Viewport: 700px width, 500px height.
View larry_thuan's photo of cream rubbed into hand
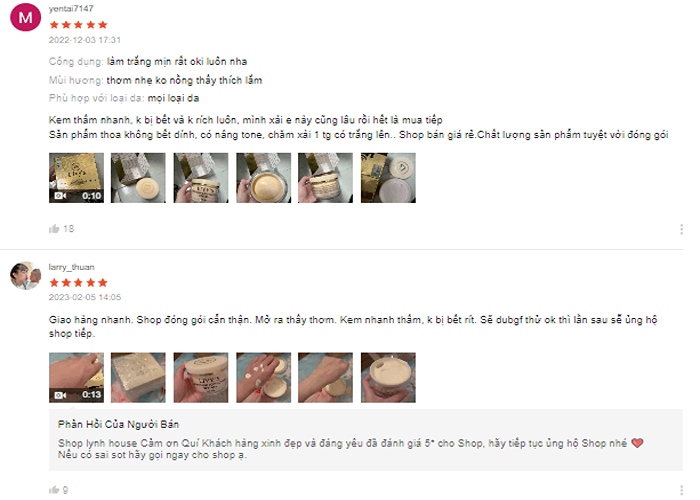(x=325, y=377)
